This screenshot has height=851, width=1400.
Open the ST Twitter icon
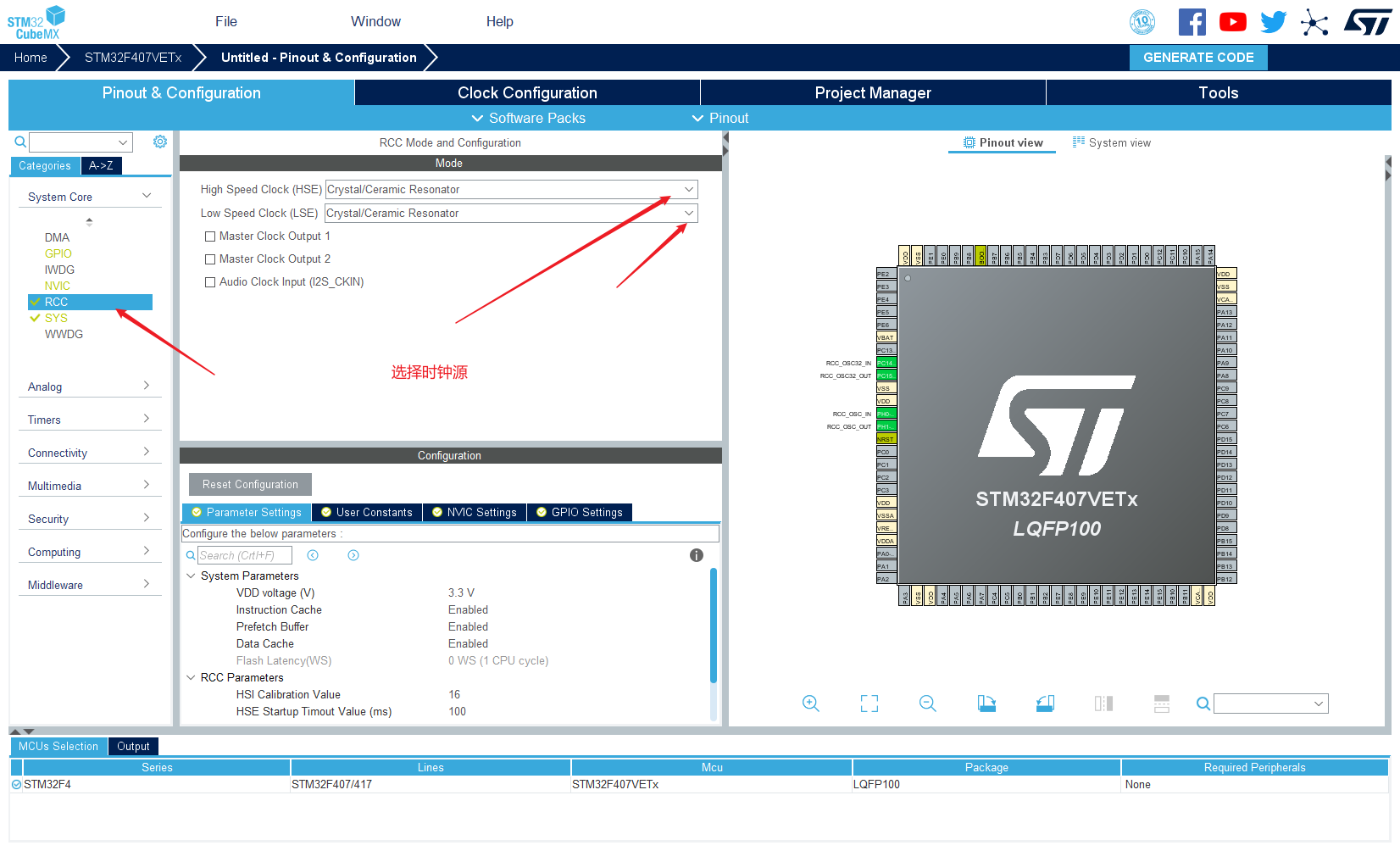[1273, 22]
